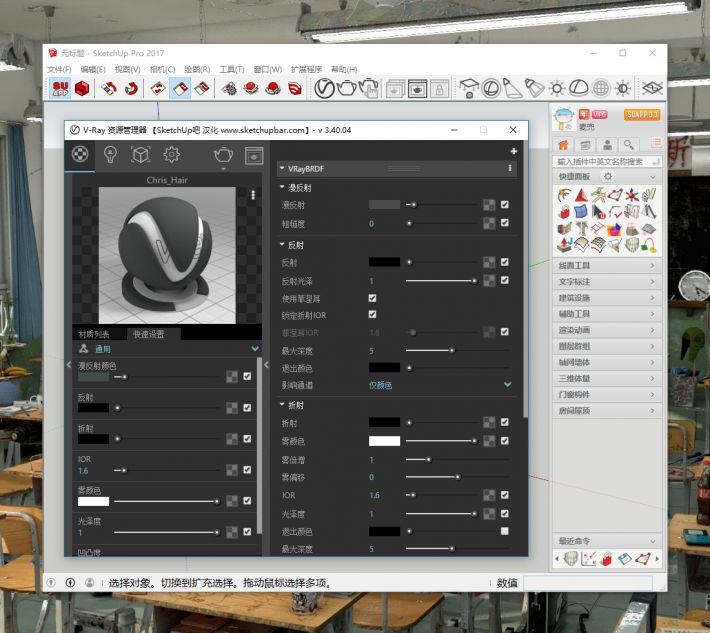
Task: Click the SUAPP red icon in toolbar
Action: tap(60, 89)
